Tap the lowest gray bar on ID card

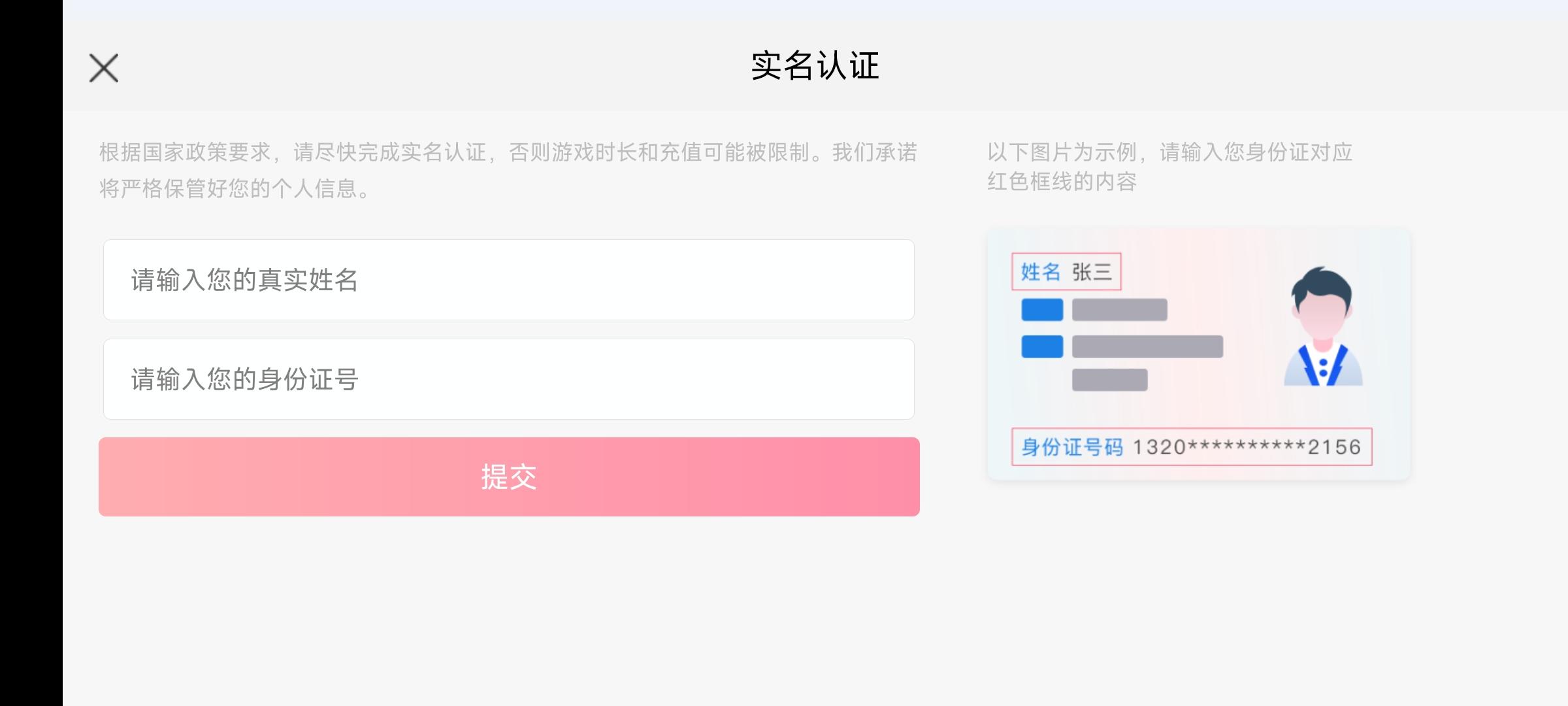pos(1109,380)
